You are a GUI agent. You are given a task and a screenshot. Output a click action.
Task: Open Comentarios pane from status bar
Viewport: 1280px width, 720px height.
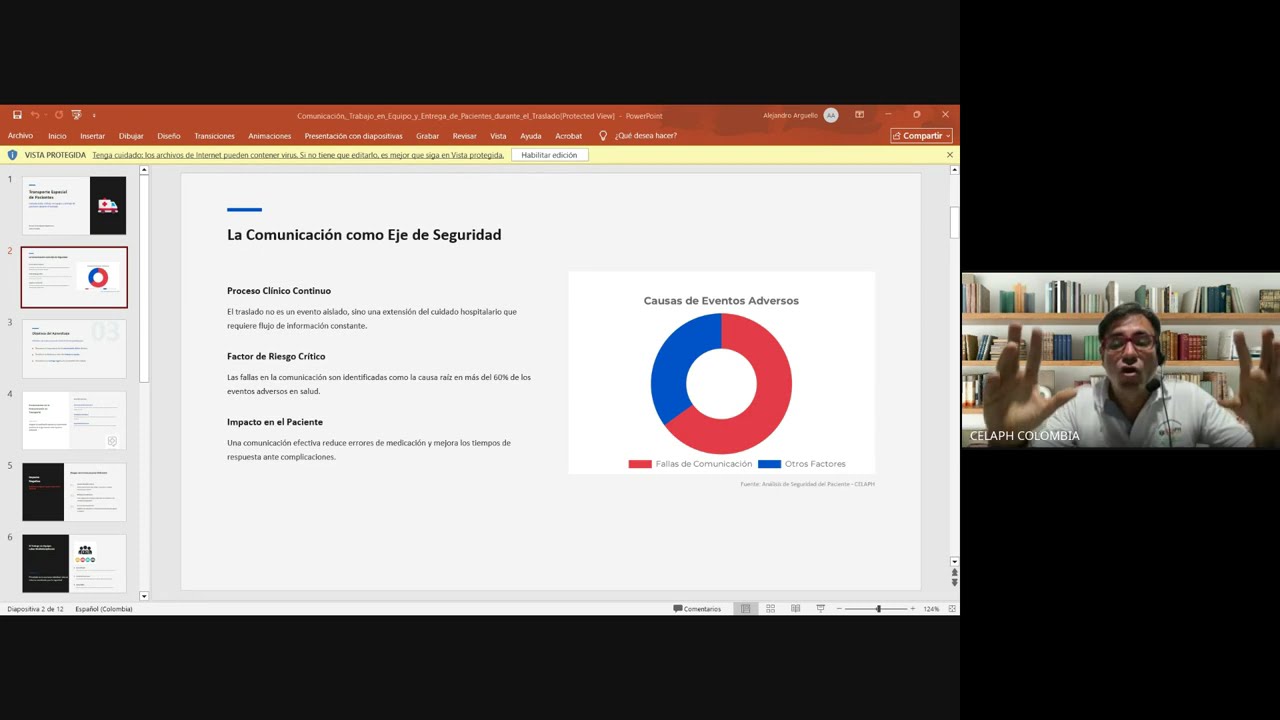697,609
